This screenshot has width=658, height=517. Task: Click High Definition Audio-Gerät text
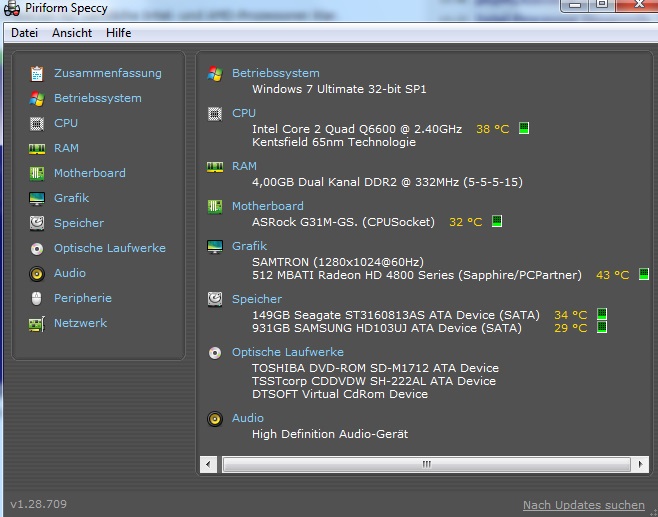(330, 434)
